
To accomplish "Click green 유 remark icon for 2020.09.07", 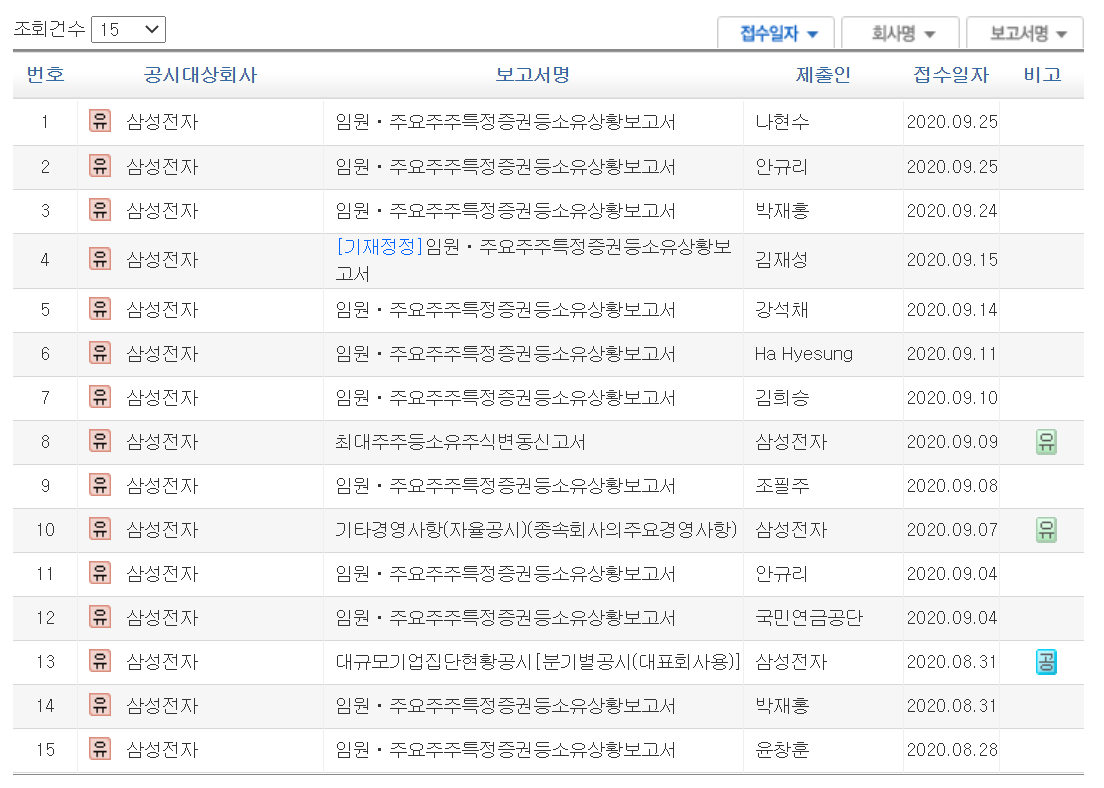I will coord(1046,530).
